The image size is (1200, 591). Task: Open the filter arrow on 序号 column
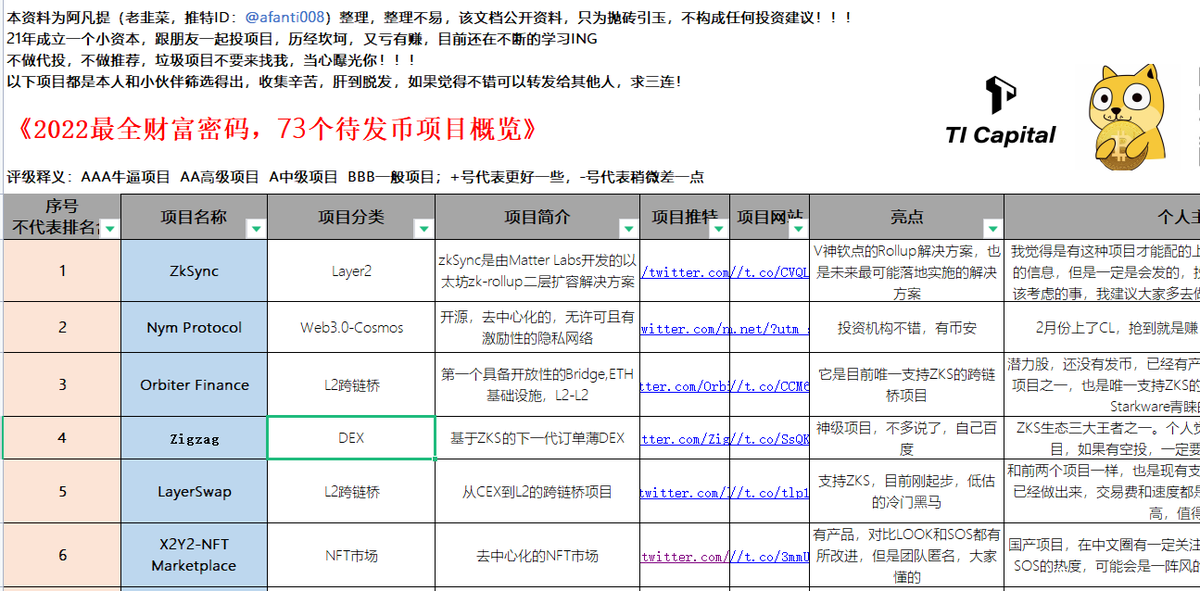coord(110,229)
